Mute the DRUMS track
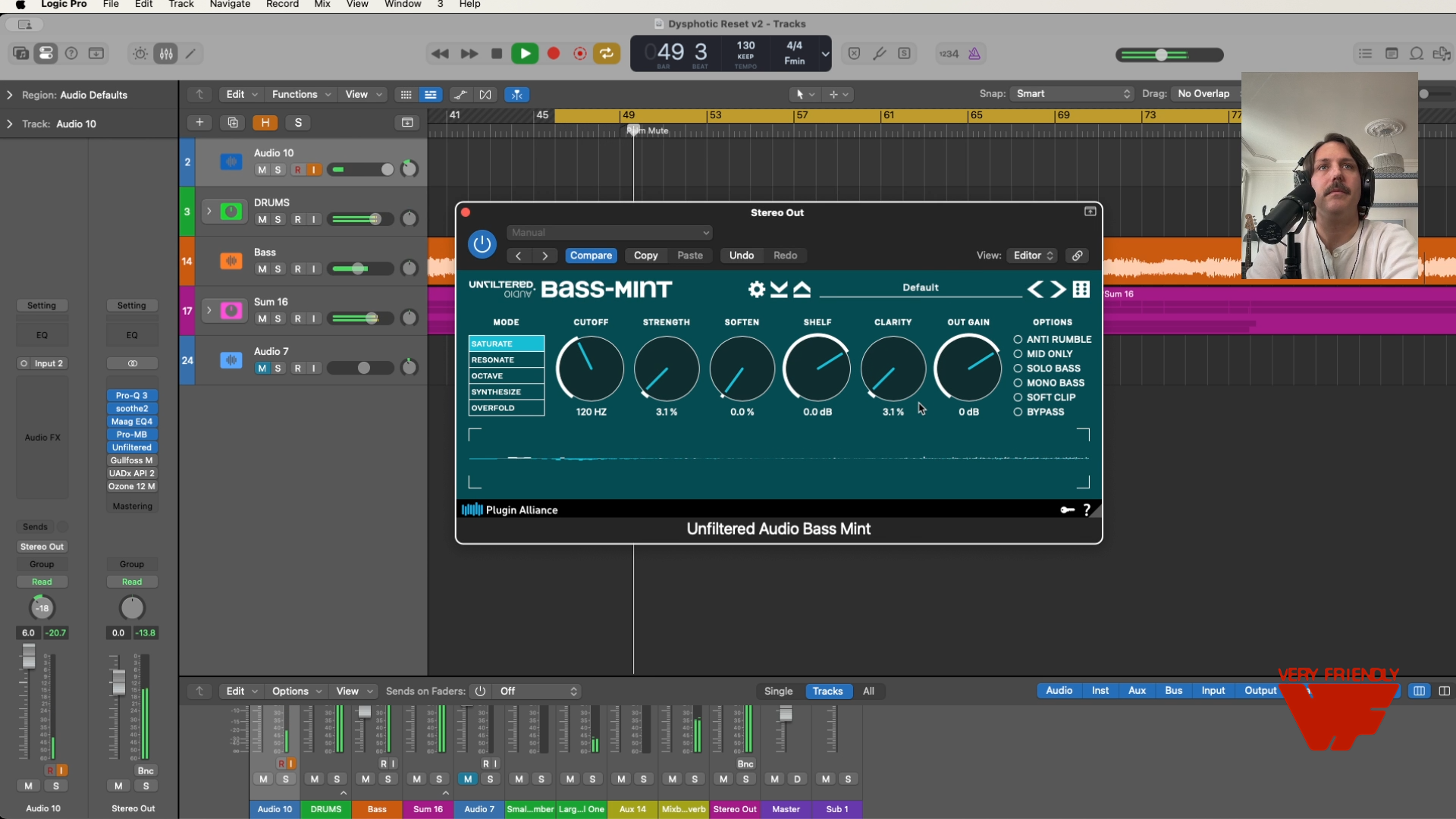Screen dimensions: 1456x819 tap(262, 220)
